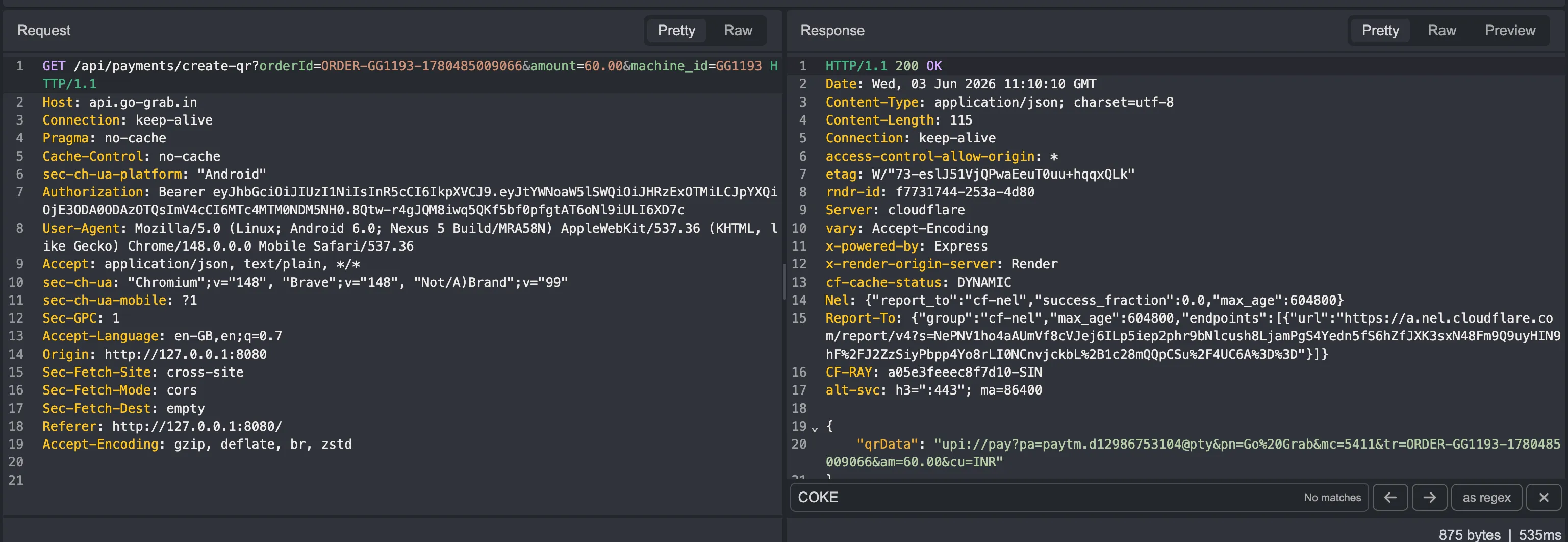Click the Cache-Control no-cache header

[131, 157]
